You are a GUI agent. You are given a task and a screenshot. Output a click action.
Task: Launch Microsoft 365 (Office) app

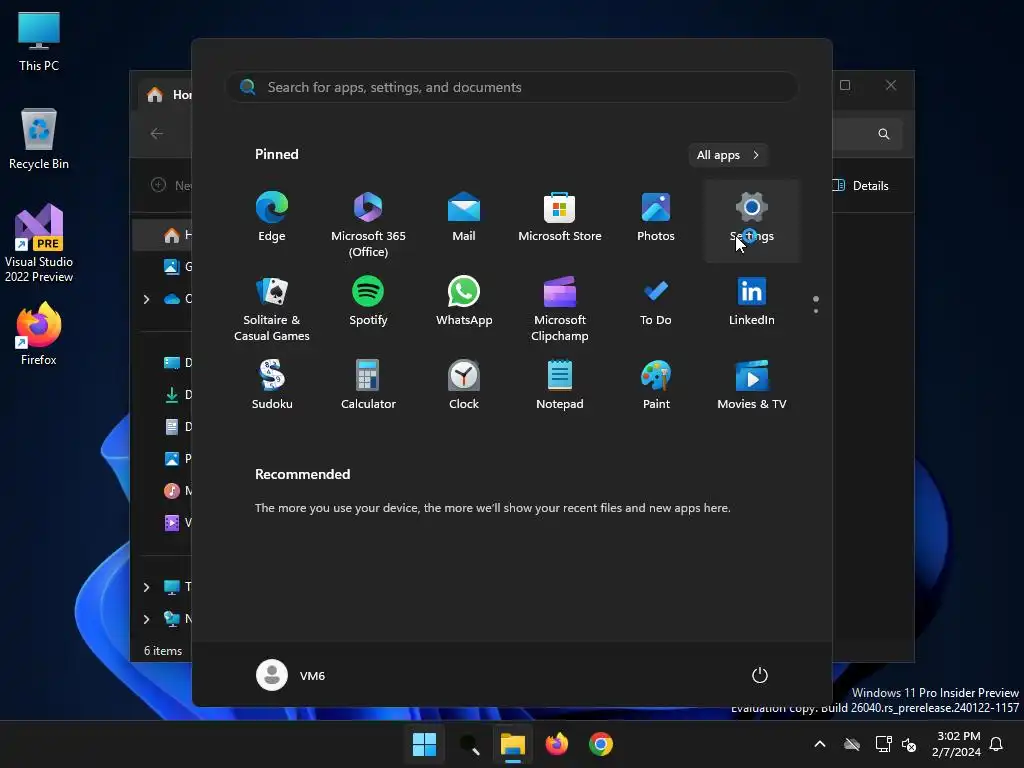[368, 222]
